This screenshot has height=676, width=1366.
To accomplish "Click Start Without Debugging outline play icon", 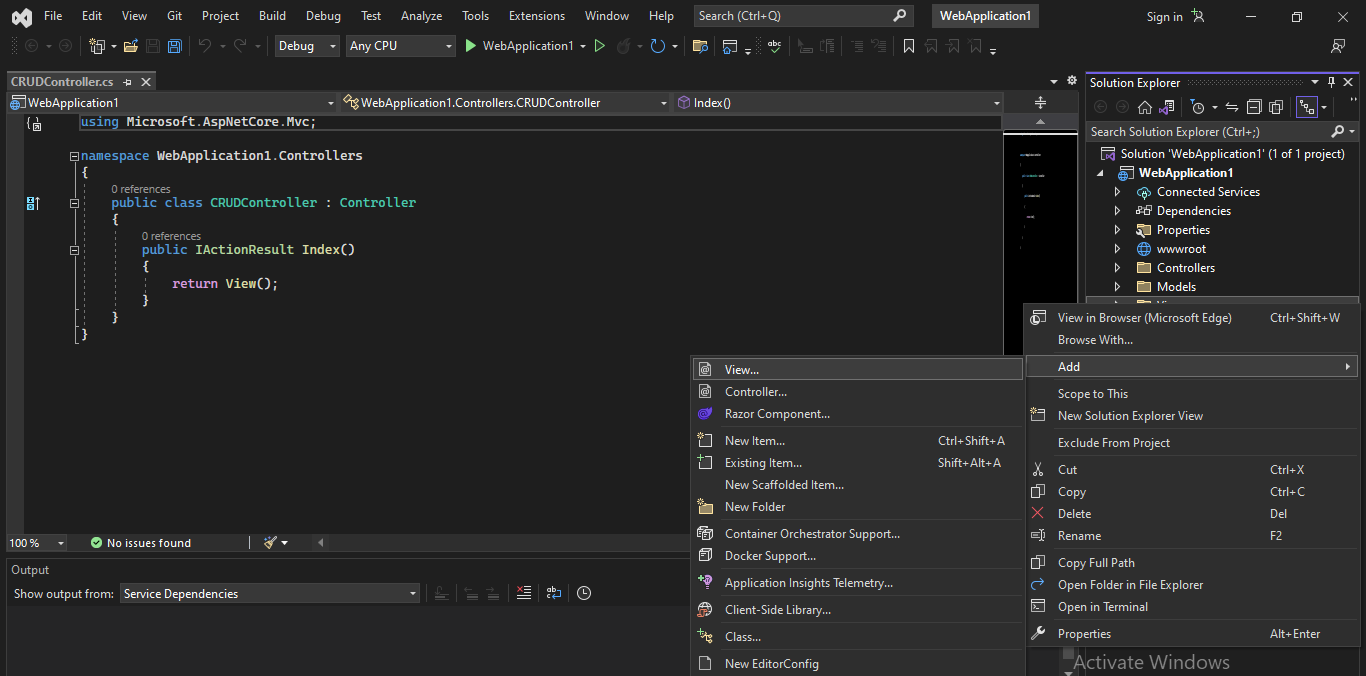I will (600, 46).
